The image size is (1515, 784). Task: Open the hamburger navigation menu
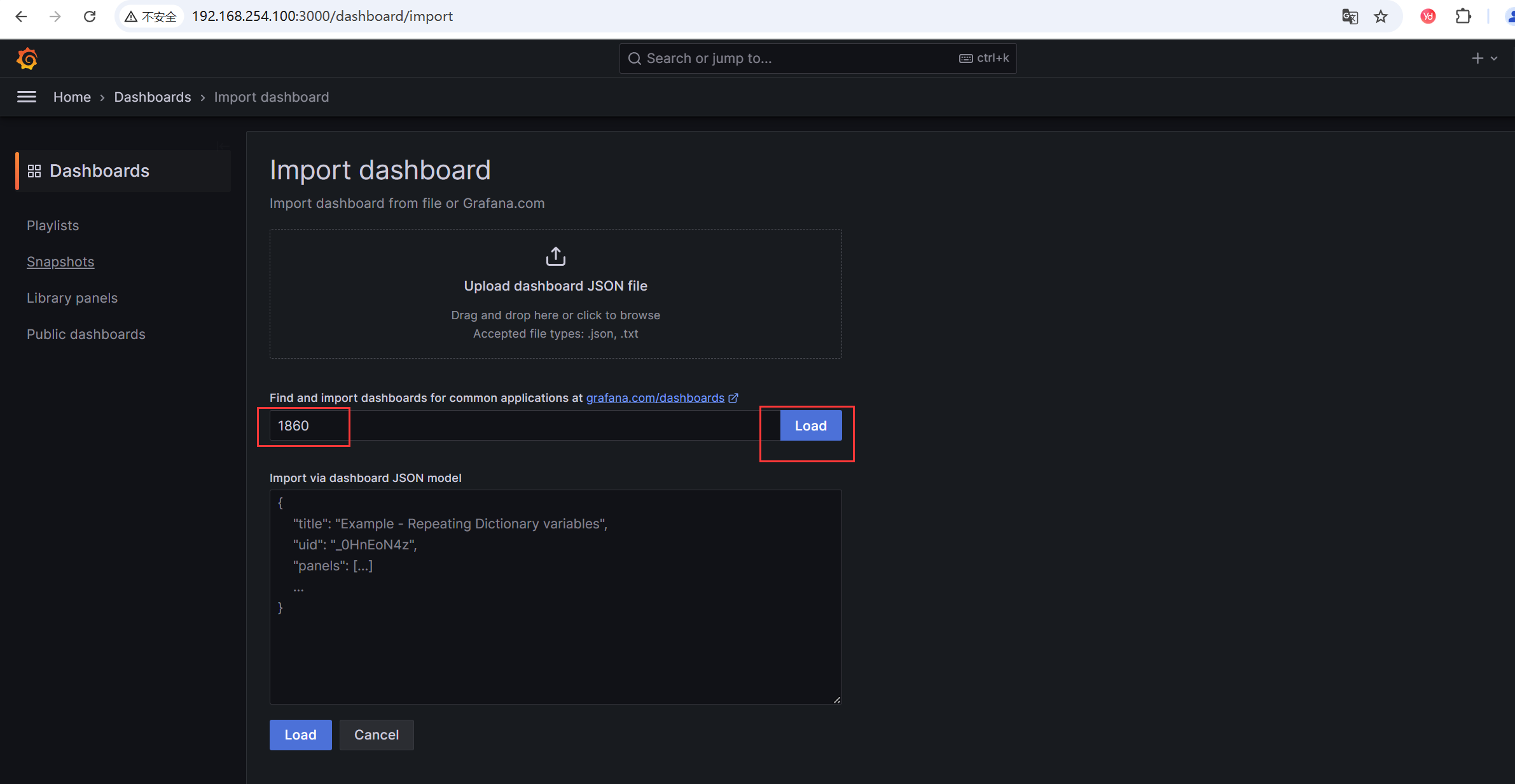26,97
